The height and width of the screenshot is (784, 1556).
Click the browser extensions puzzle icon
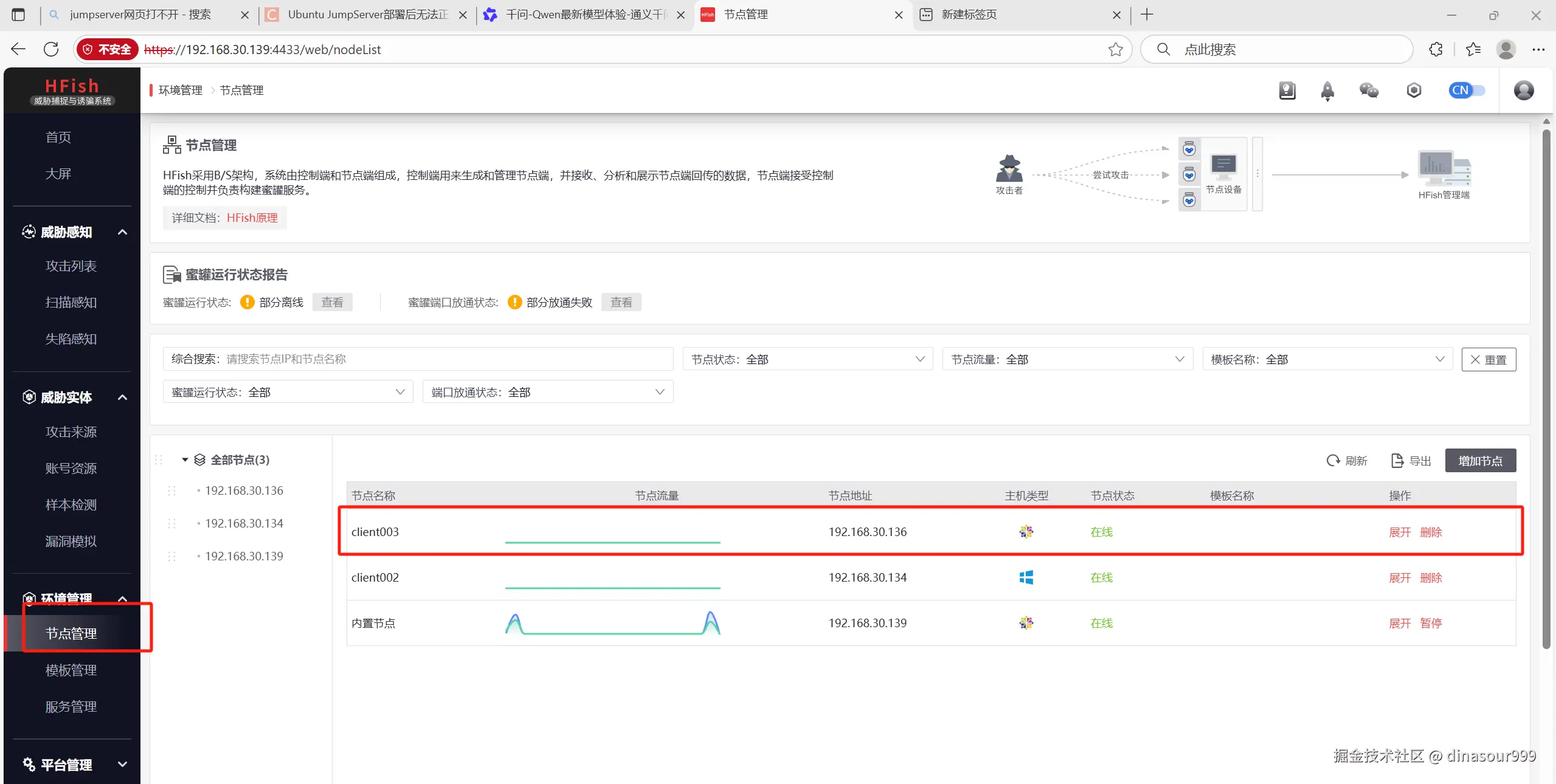[x=1436, y=49]
